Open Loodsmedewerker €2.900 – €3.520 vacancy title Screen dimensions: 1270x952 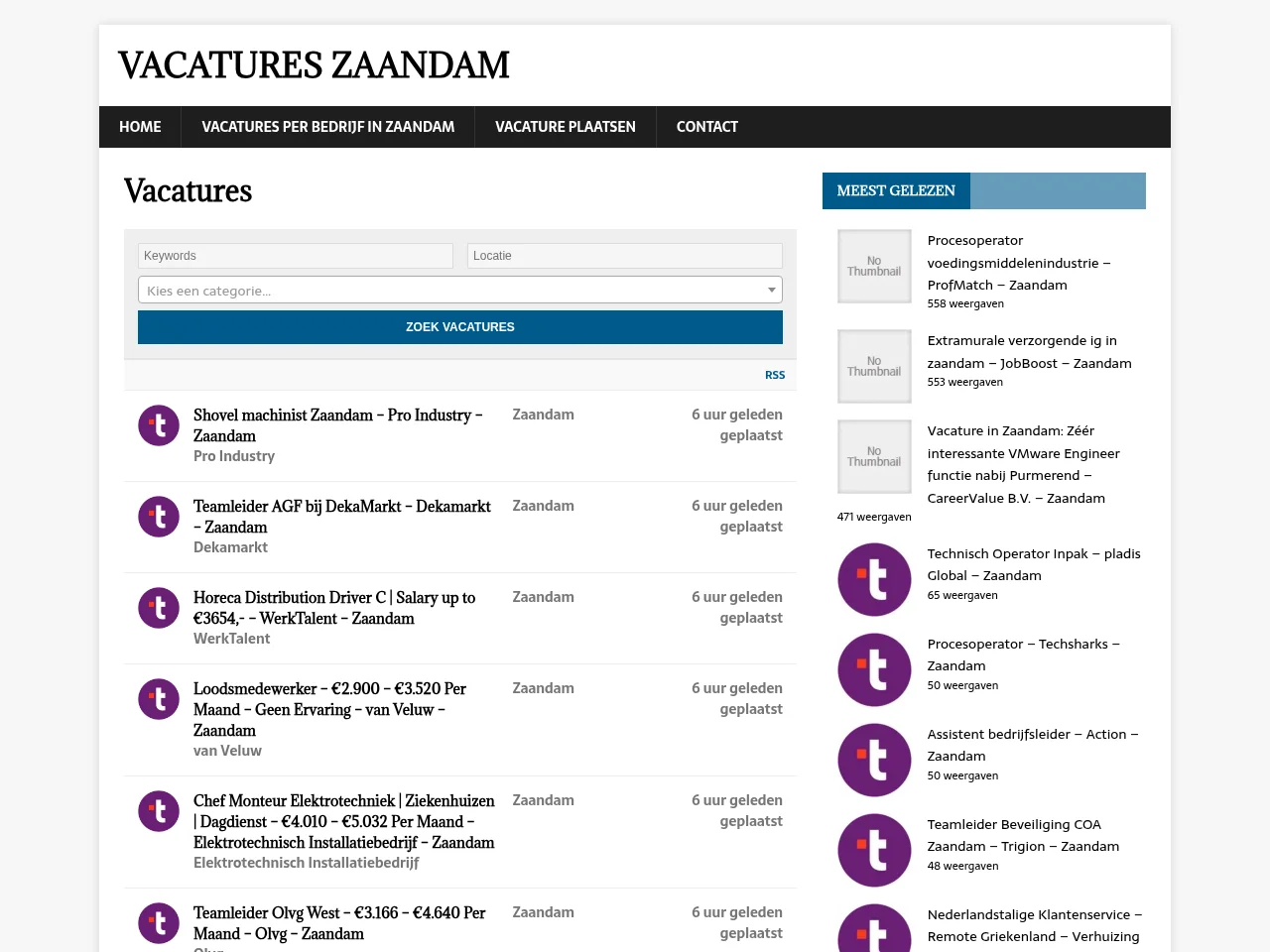pos(329,709)
